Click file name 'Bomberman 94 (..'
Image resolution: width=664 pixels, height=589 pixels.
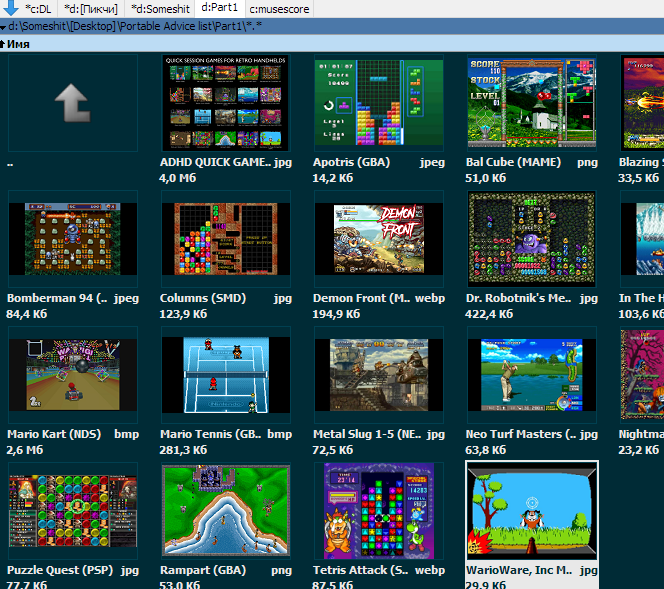(57, 298)
